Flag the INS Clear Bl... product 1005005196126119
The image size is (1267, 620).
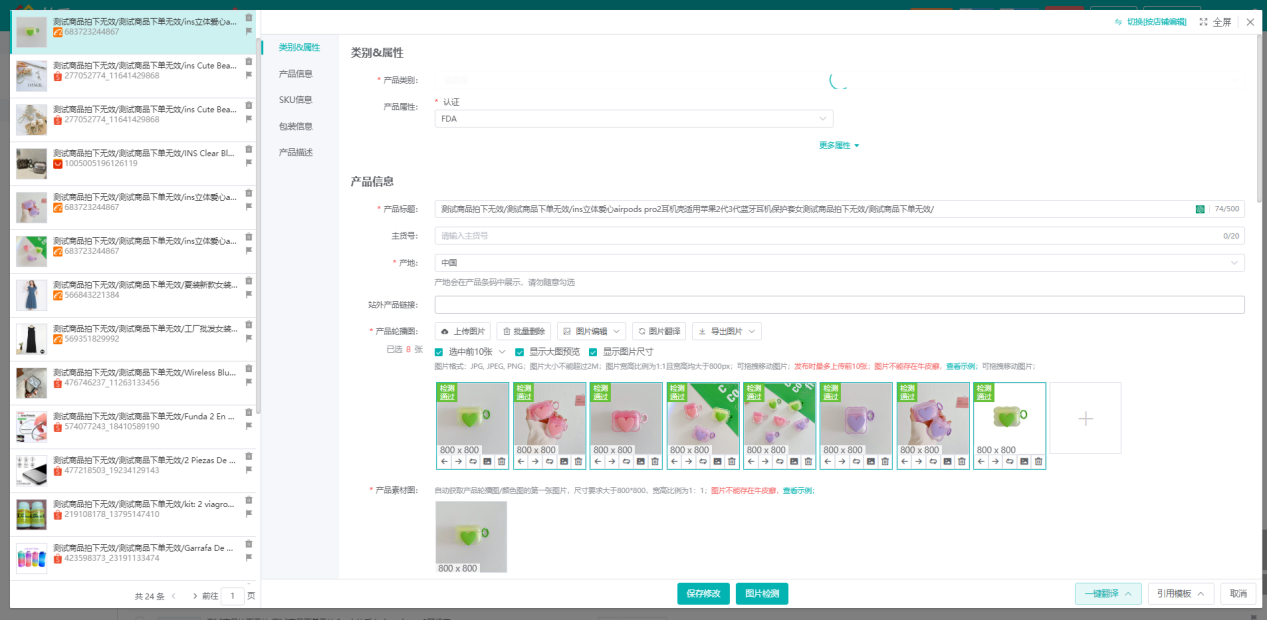coord(249,163)
